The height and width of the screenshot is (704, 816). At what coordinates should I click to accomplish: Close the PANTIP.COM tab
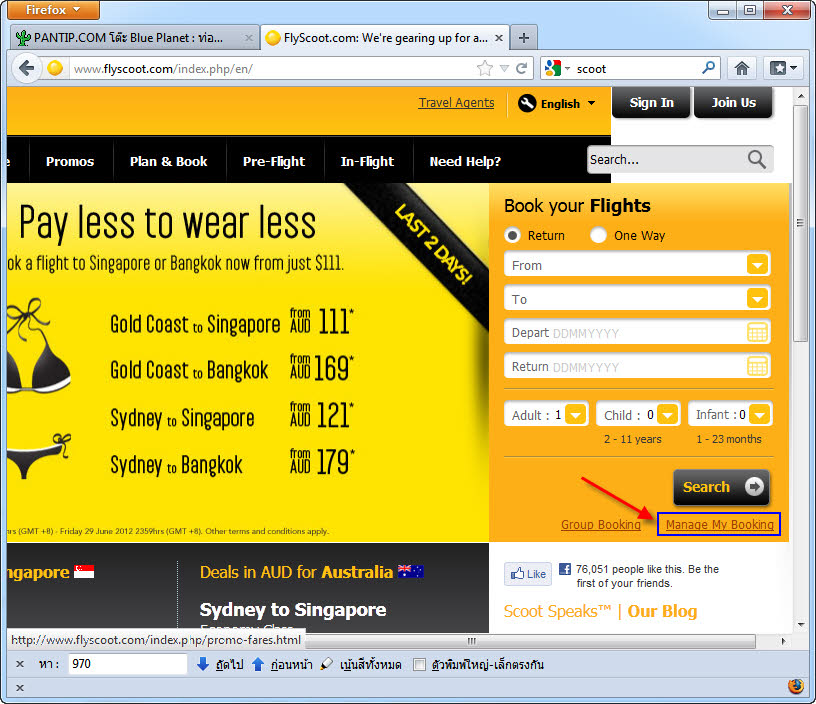pos(249,38)
